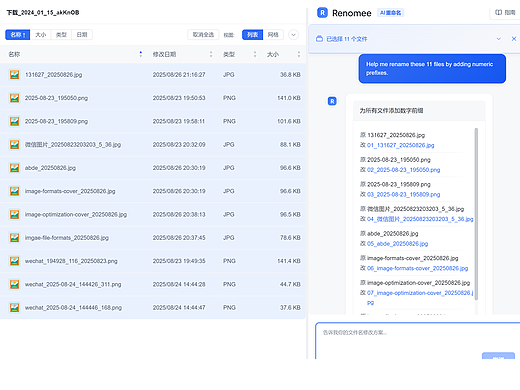This screenshot has width=520, height=390.
Task: Click the image icon for wechat_2025-08-24_144446_168.png
Action: click(14, 307)
